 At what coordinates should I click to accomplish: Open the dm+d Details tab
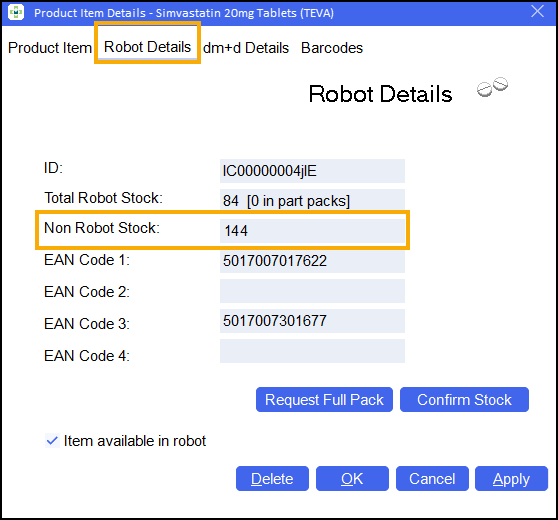coord(246,48)
